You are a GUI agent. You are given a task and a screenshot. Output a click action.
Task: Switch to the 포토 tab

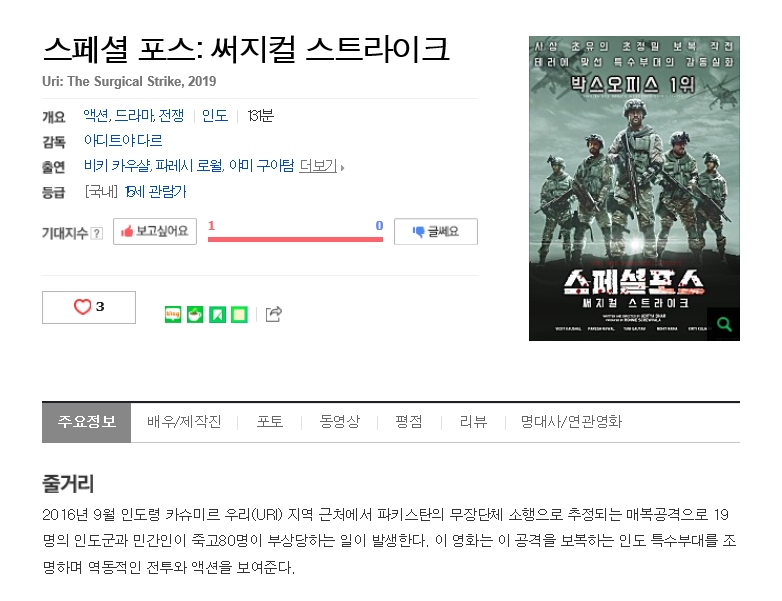270,422
